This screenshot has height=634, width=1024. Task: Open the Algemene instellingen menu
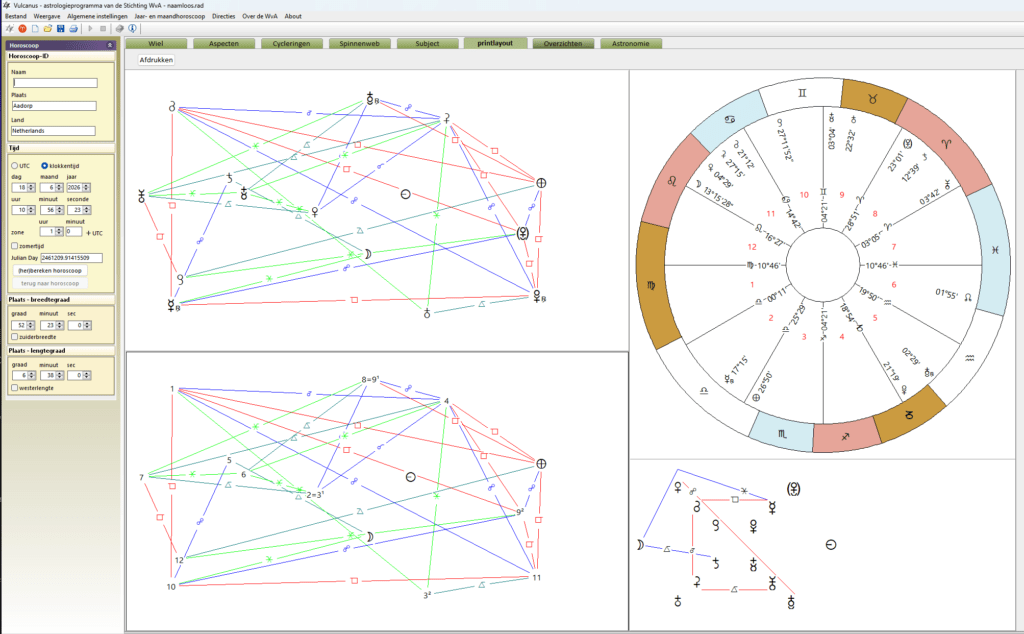pos(97,16)
